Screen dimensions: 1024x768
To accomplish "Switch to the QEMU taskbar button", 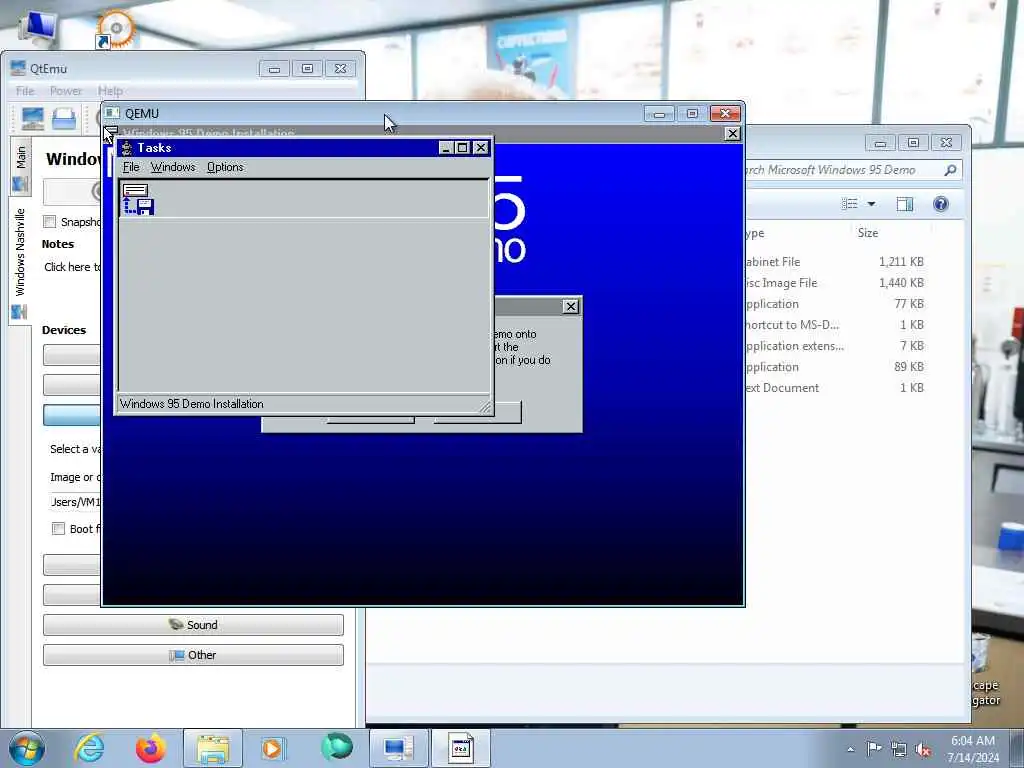I will pos(460,748).
